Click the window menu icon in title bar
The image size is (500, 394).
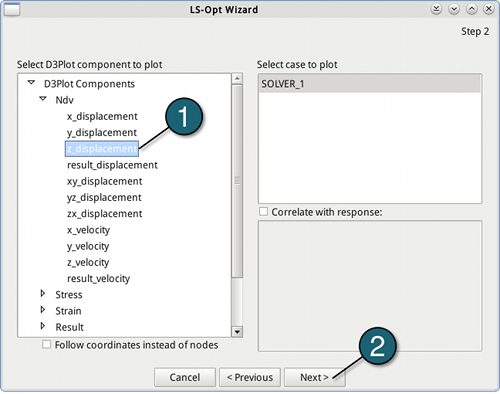[12, 9]
